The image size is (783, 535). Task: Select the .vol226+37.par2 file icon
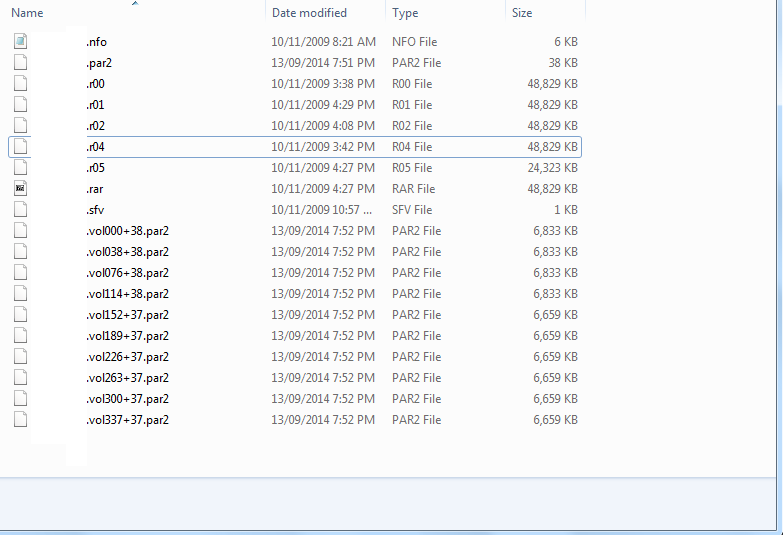point(20,356)
